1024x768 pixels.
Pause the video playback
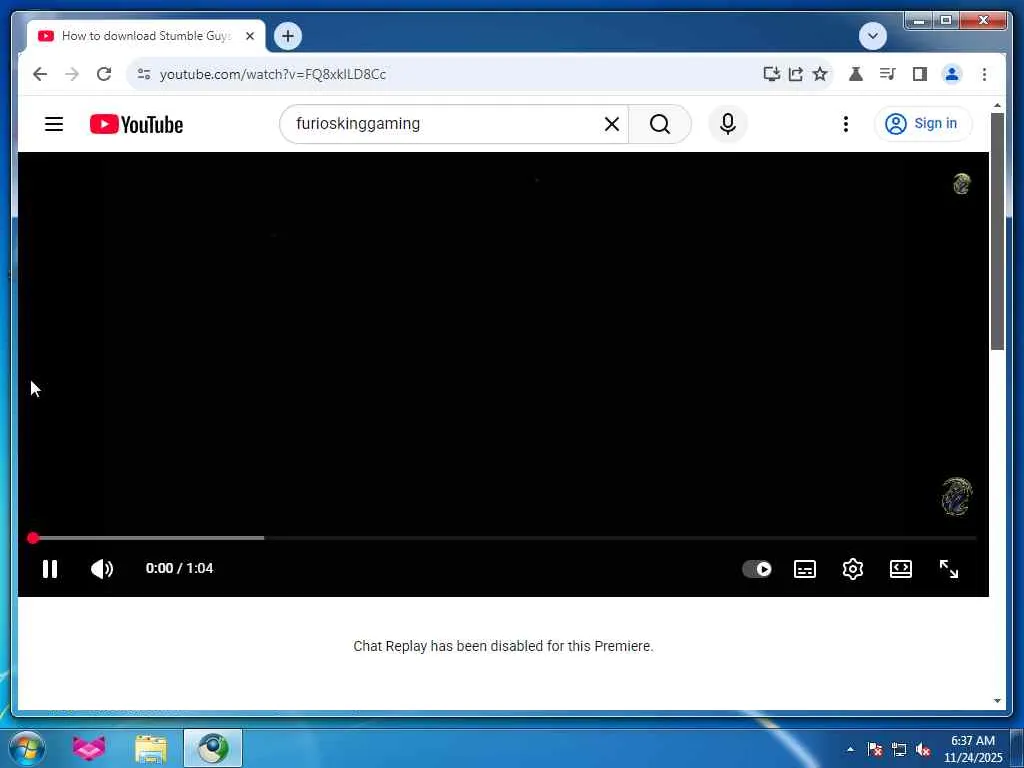pyautogui.click(x=50, y=569)
